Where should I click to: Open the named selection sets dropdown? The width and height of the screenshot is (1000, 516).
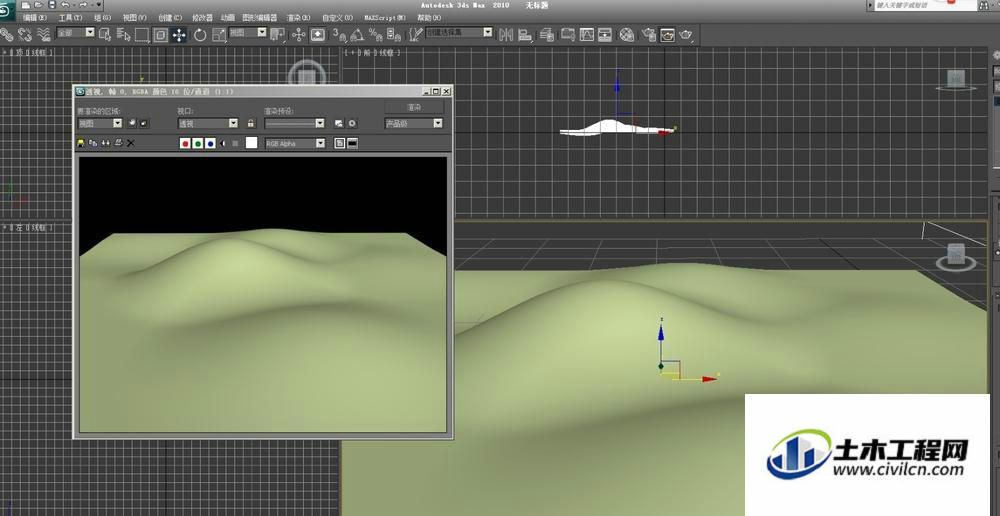pyautogui.click(x=459, y=32)
